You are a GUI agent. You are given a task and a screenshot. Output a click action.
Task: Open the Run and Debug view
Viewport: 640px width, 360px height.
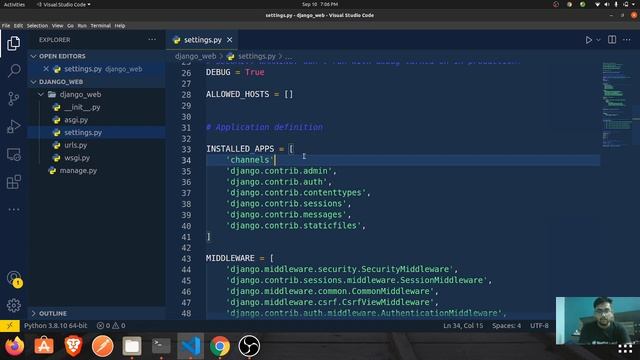pyautogui.click(x=13, y=127)
